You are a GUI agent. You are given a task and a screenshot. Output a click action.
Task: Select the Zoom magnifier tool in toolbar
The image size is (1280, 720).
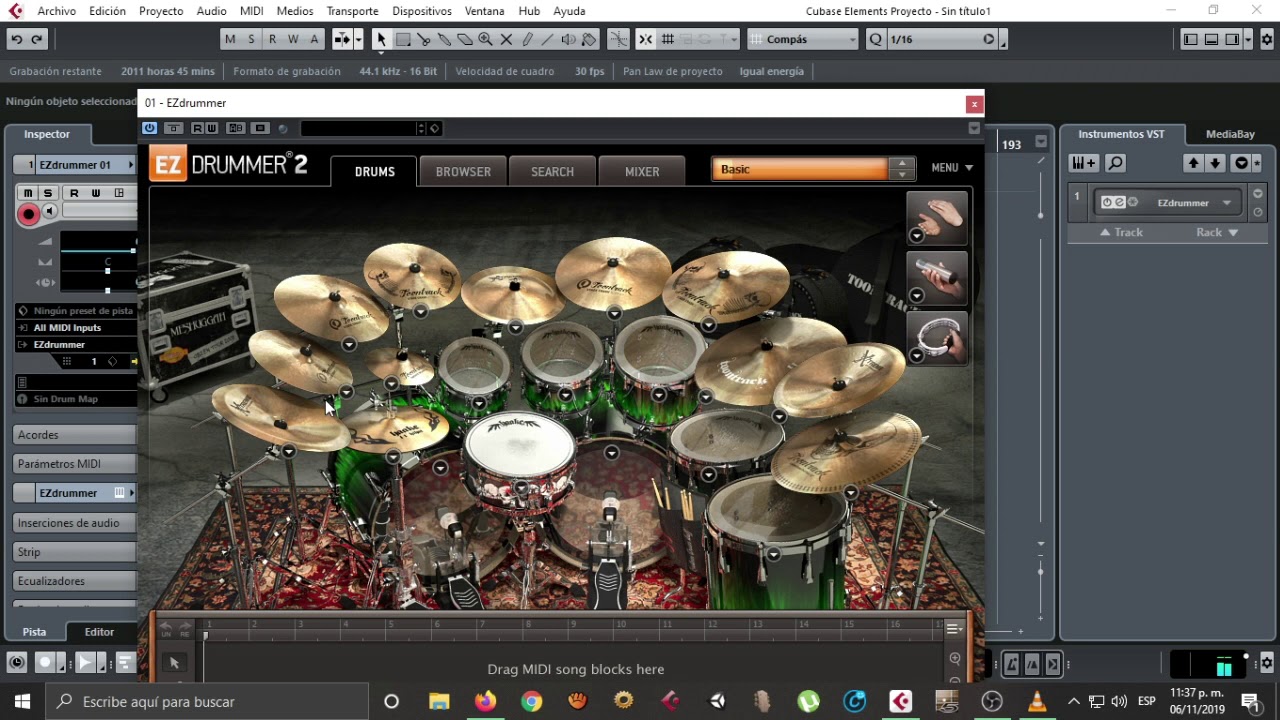[485, 39]
